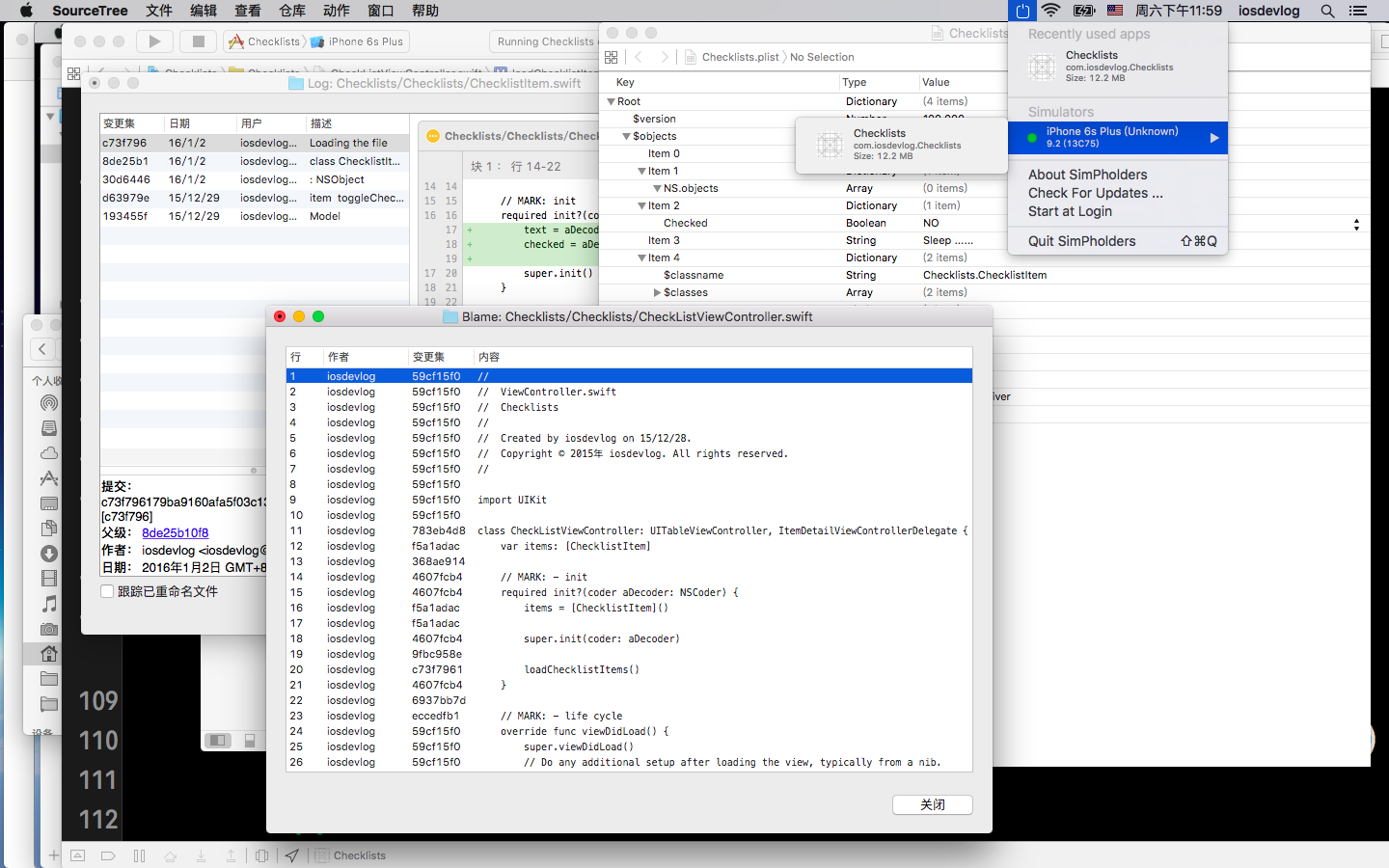Viewport: 1389px width, 868px height.
Task: Click Step Into in Xcode debug bar
Action: coord(201,855)
